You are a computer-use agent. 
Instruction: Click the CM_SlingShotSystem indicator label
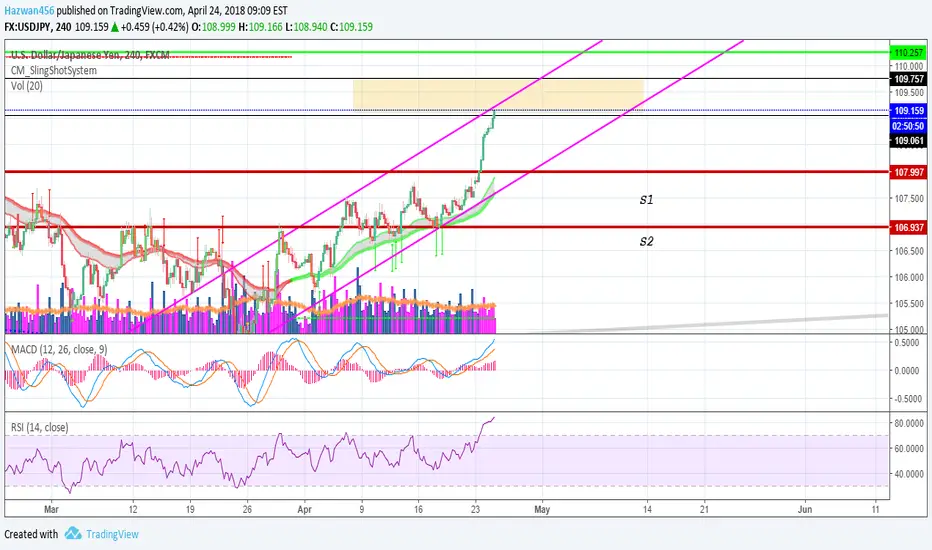tap(53, 70)
